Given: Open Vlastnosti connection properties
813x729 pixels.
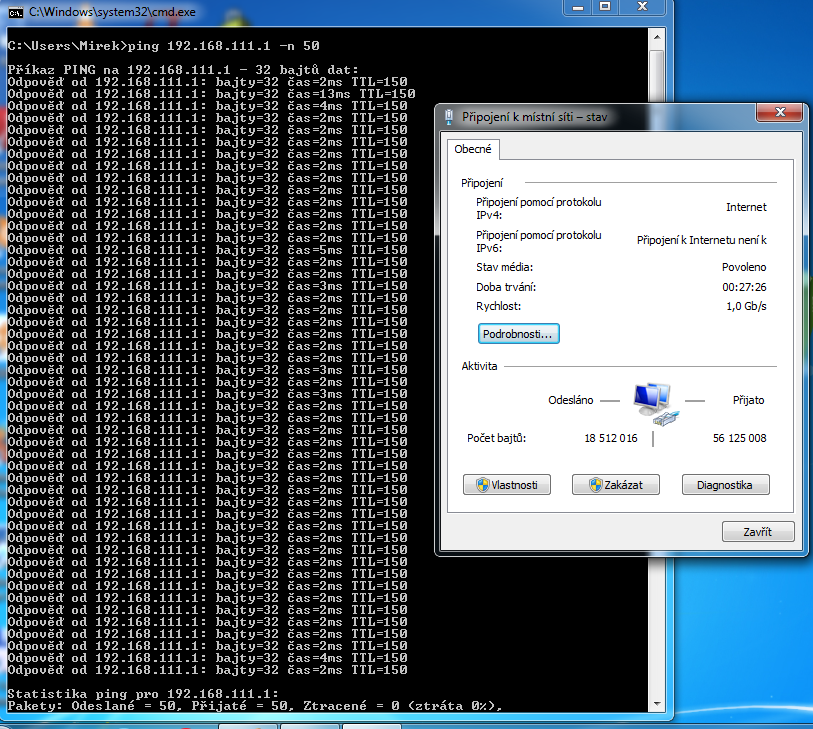Looking at the screenshot, I should point(508,485).
